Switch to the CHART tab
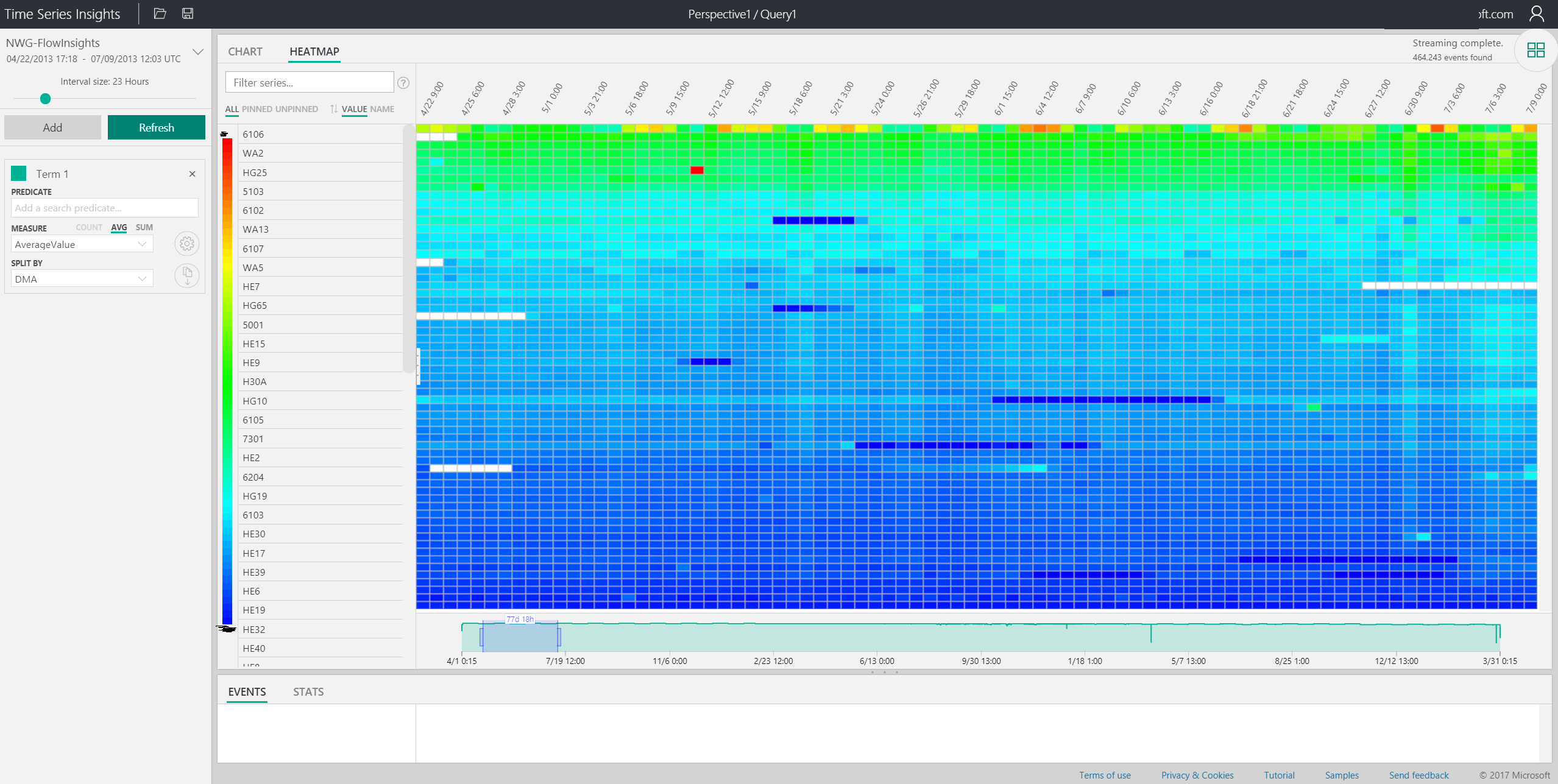Viewport: 1558px width, 784px height. coord(245,52)
